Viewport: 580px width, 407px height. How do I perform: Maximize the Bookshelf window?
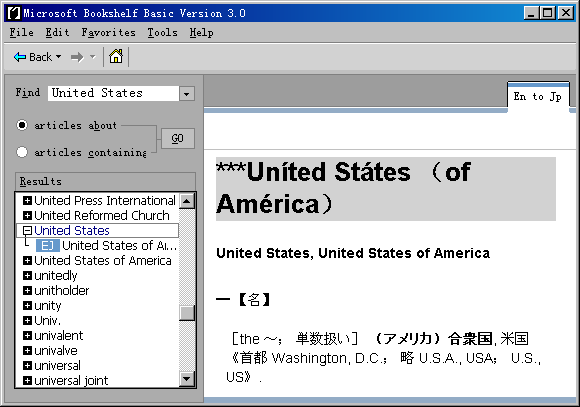tap(547, 13)
